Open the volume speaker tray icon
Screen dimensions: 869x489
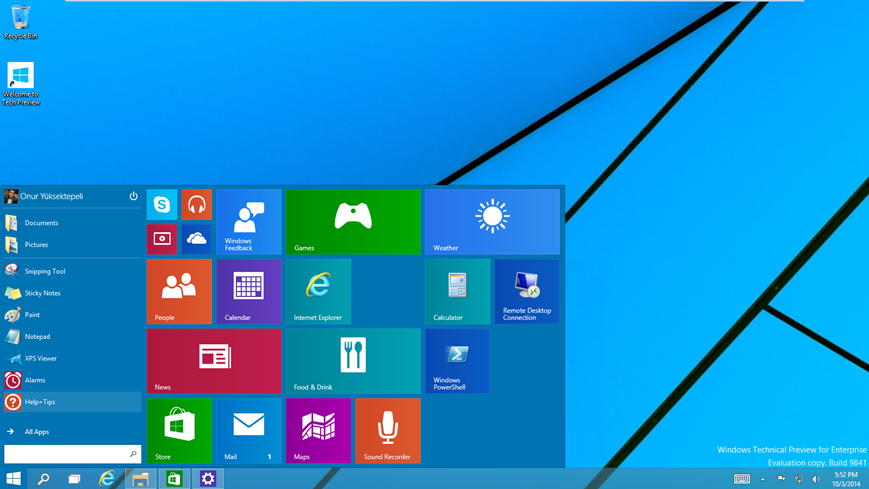click(x=816, y=480)
